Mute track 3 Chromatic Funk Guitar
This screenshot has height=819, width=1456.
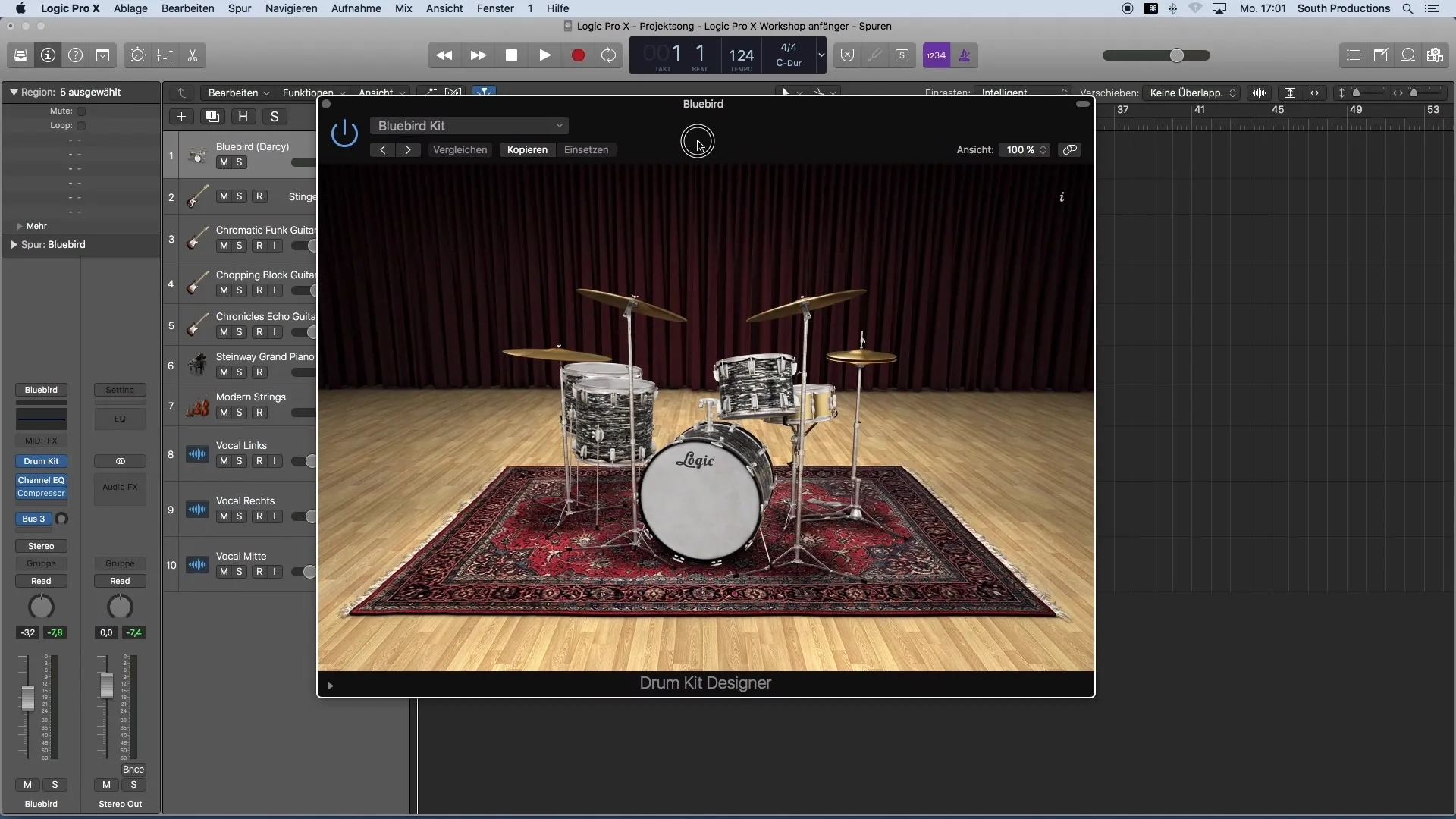(222, 245)
